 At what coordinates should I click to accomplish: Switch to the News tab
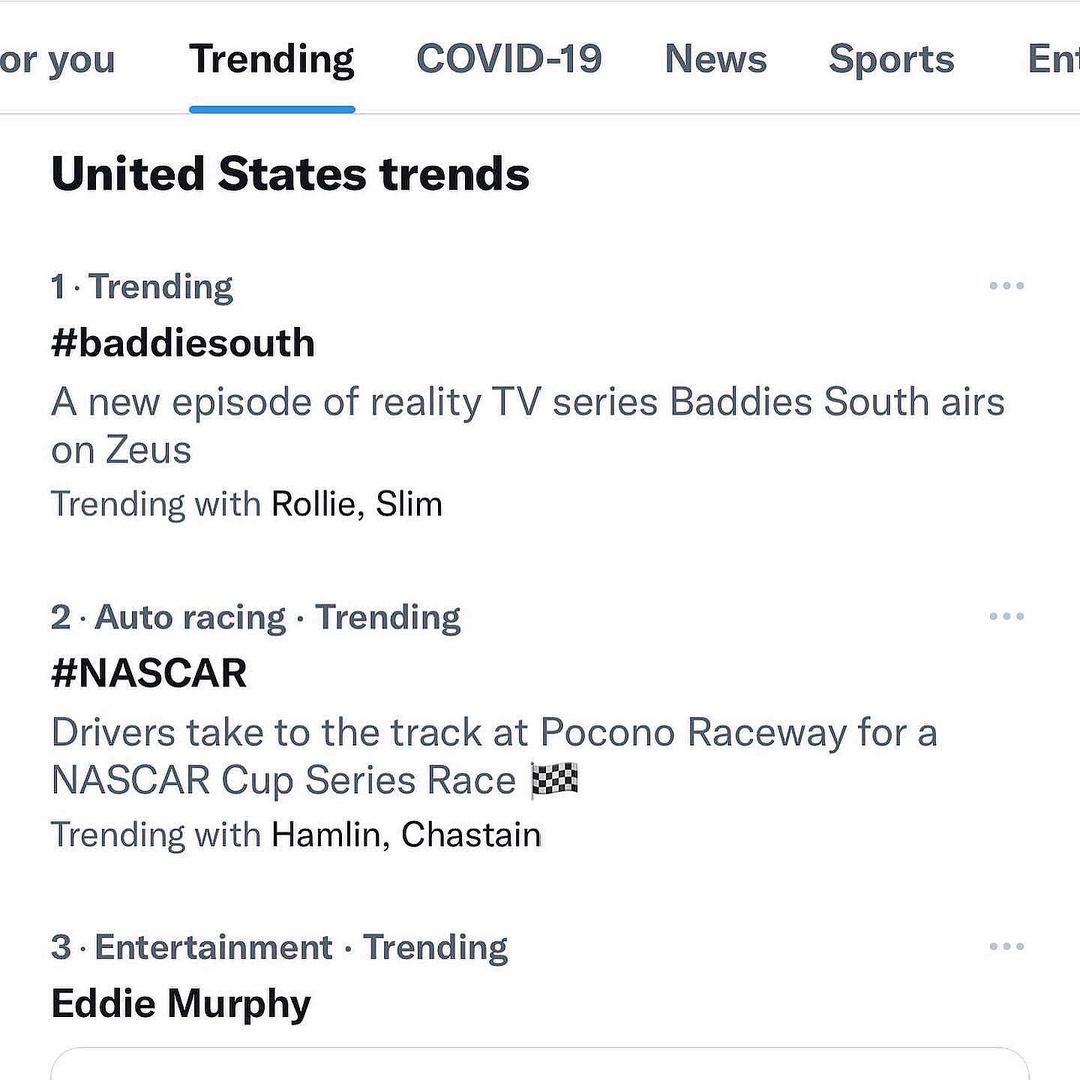715,59
